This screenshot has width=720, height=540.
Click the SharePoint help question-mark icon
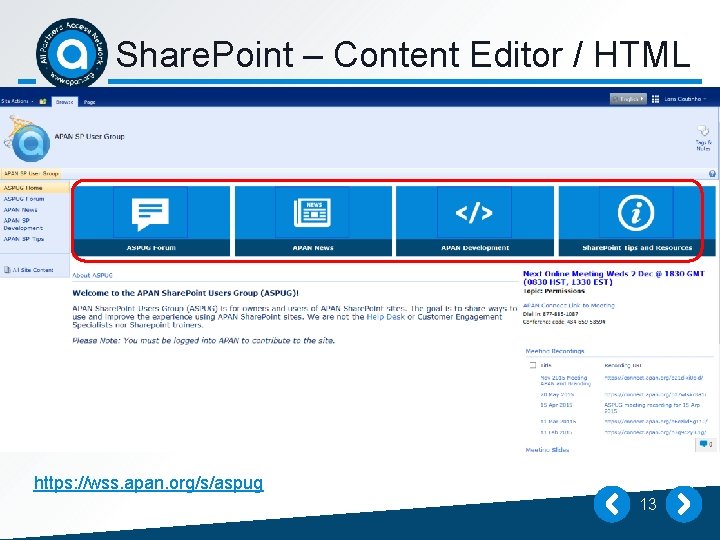(x=712, y=174)
